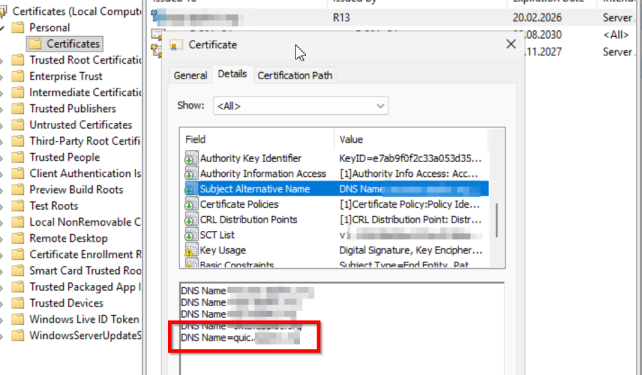Select Key Usage field row
Viewport: 642px width, 375px height.
[x=336, y=251]
